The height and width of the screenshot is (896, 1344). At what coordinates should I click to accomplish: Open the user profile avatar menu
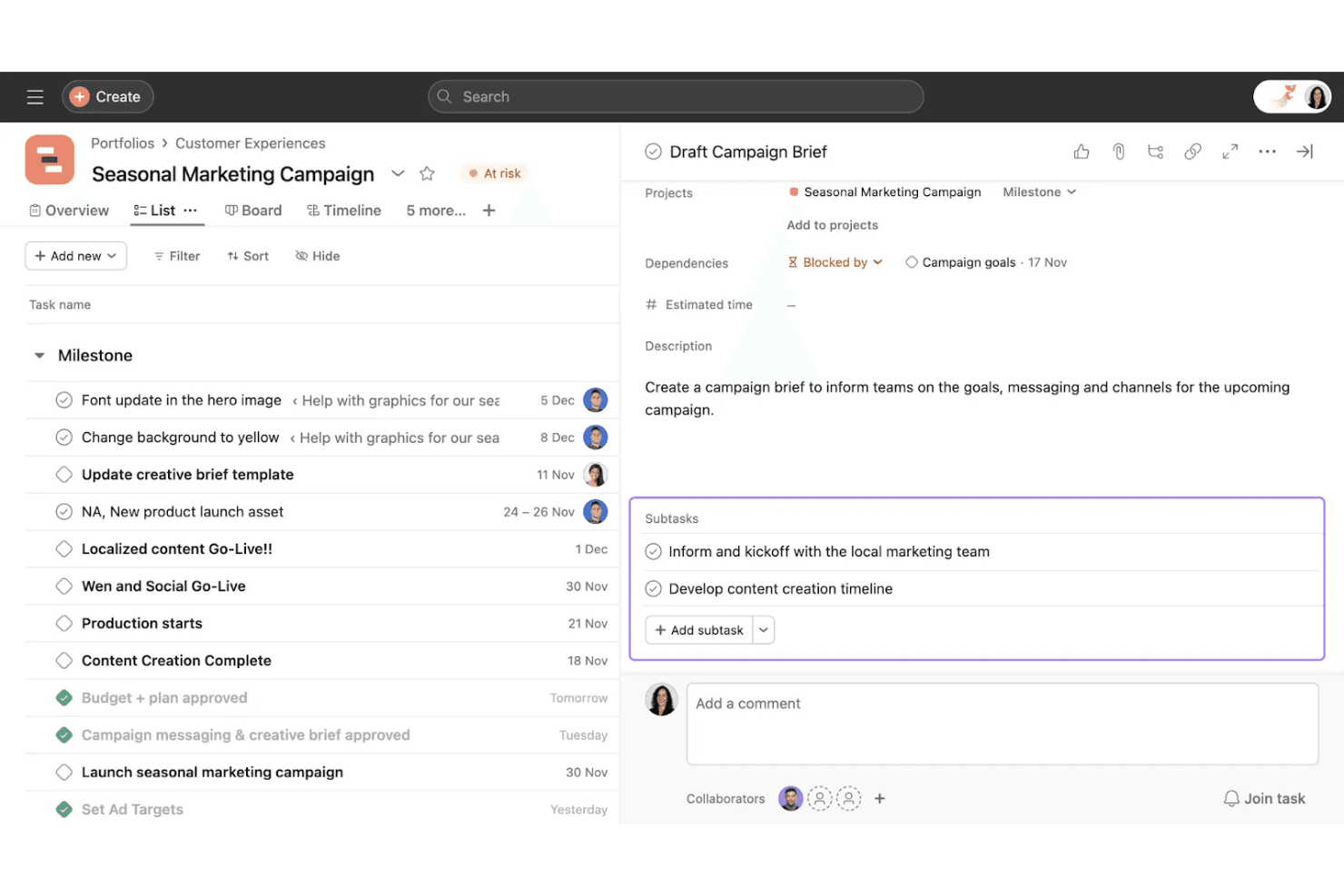coord(1316,96)
